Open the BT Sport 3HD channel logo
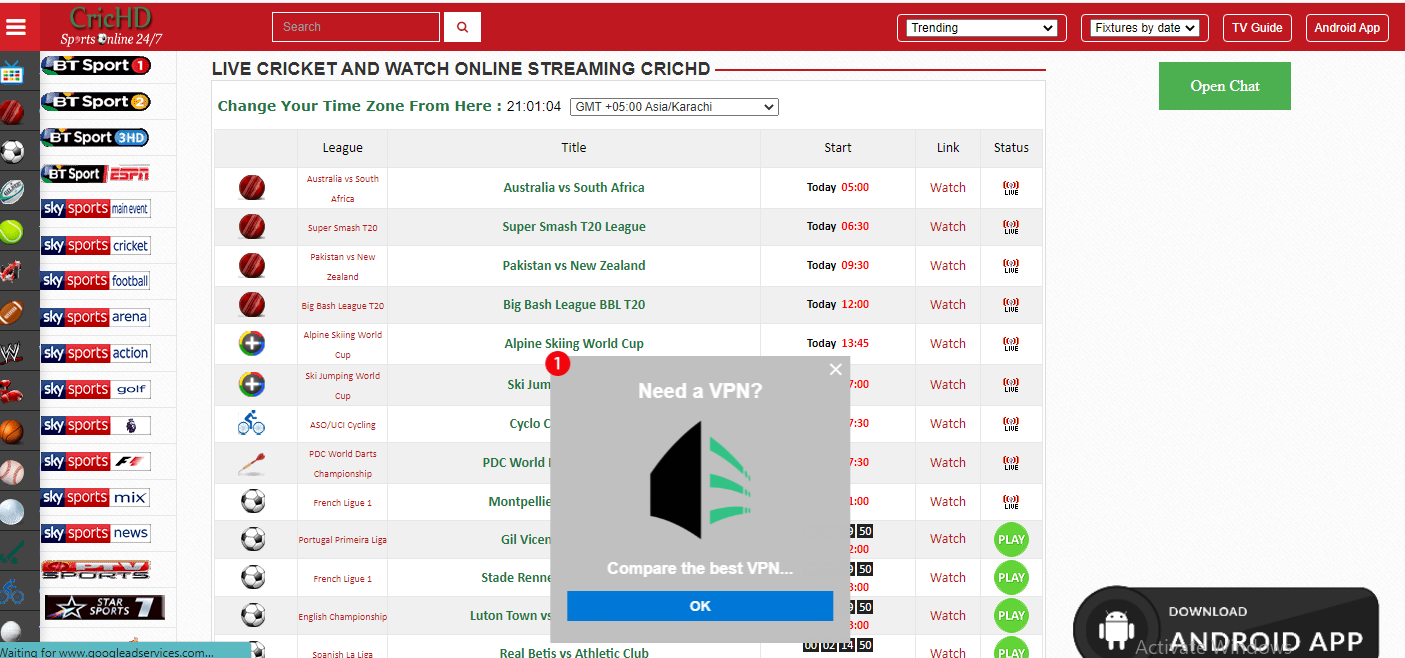The height and width of the screenshot is (658, 1405). [96, 138]
